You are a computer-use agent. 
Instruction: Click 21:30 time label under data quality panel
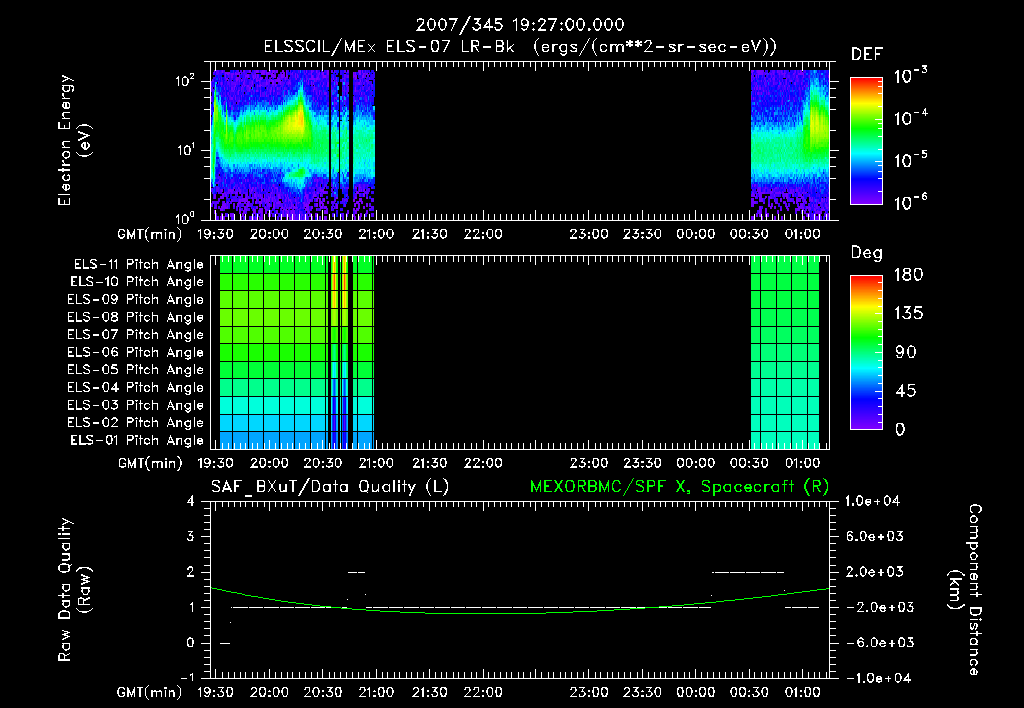430,692
